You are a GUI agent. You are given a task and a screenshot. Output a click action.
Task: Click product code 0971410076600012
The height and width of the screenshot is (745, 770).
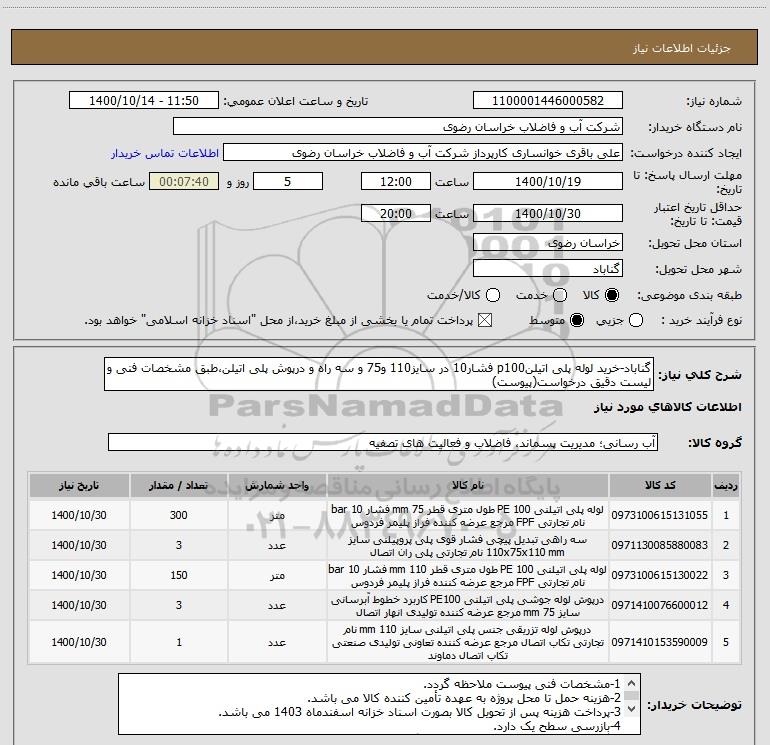pos(660,605)
